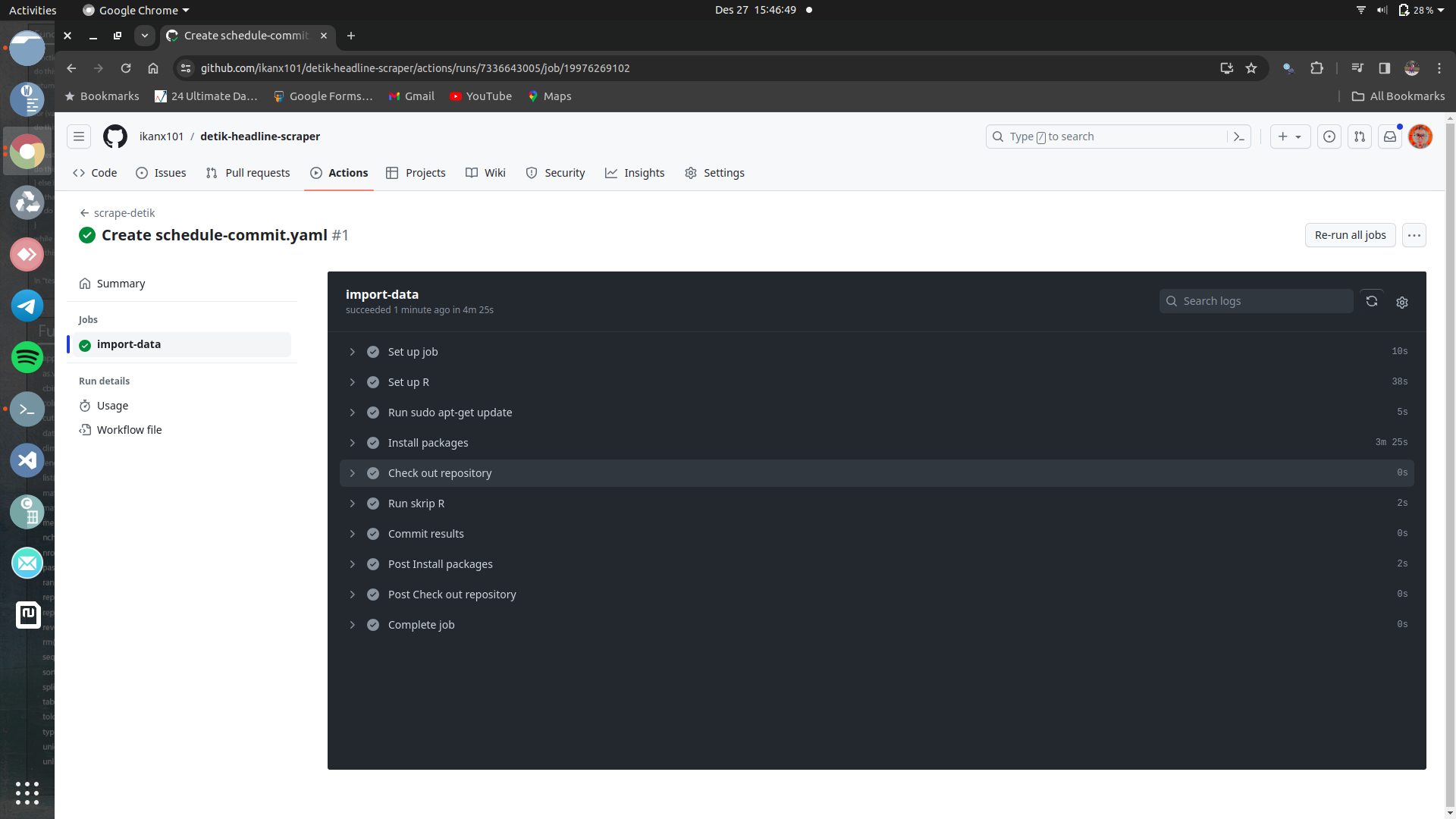Expand the Commit results step
Viewport: 1456px width, 819px height.
coord(352,533)
